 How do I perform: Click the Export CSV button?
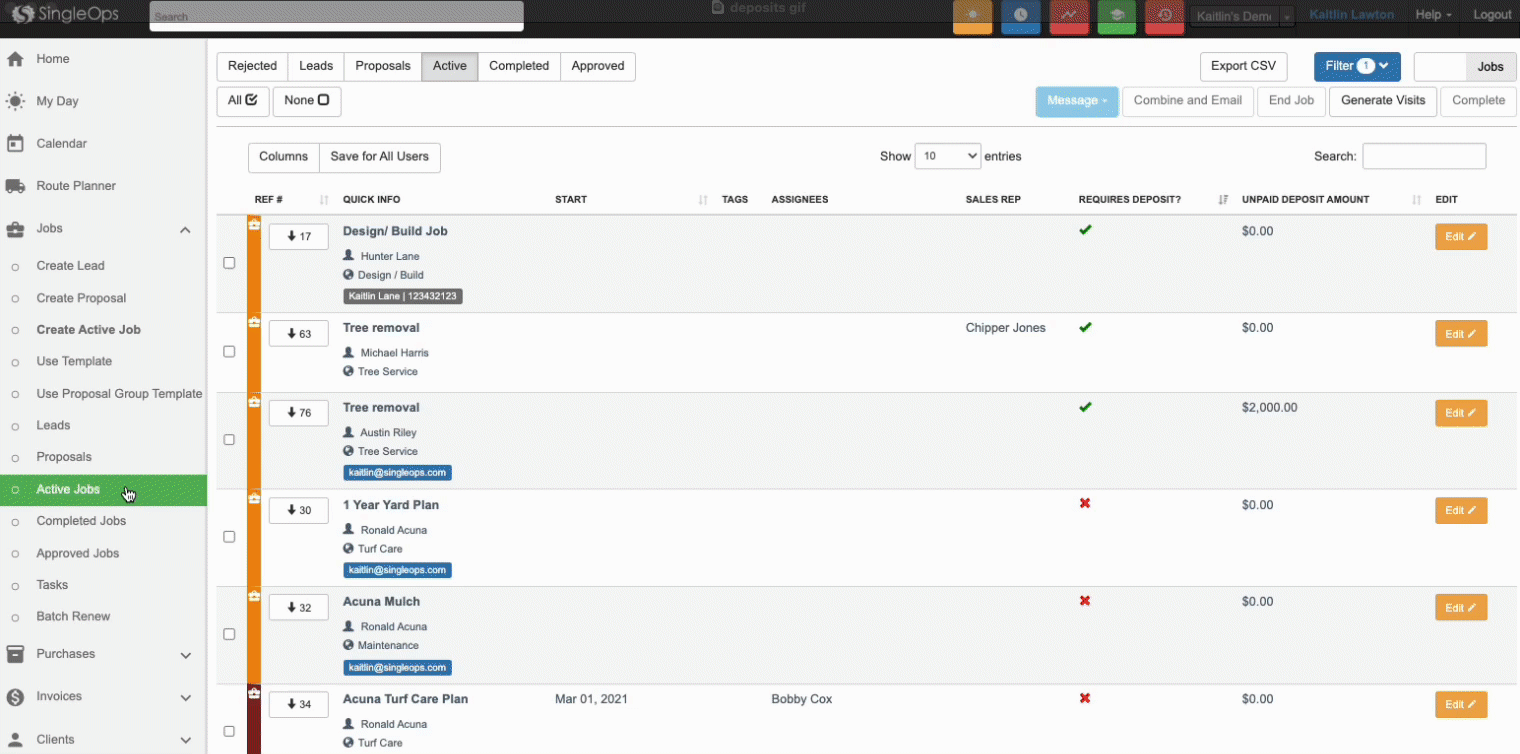click(1242, 66)
